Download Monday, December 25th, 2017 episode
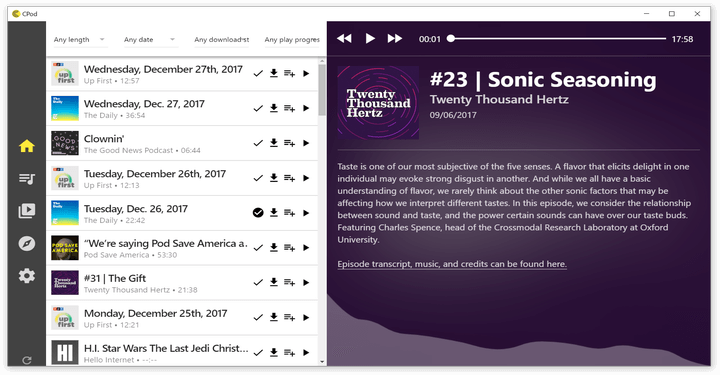This screenshot has height=375, width=720. click(x=274, y=318)
